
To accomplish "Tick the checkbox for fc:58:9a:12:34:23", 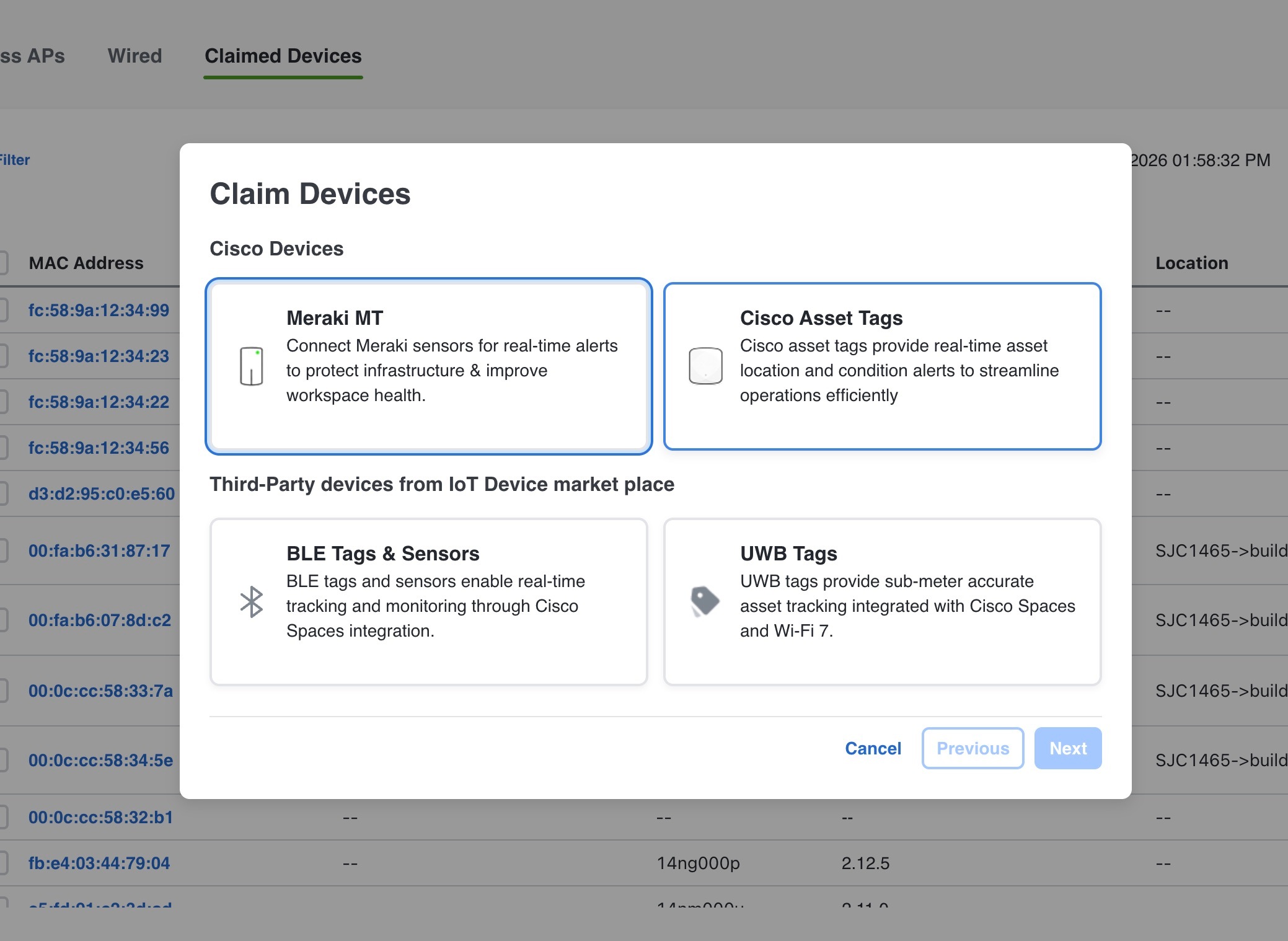I will [2, 356].
